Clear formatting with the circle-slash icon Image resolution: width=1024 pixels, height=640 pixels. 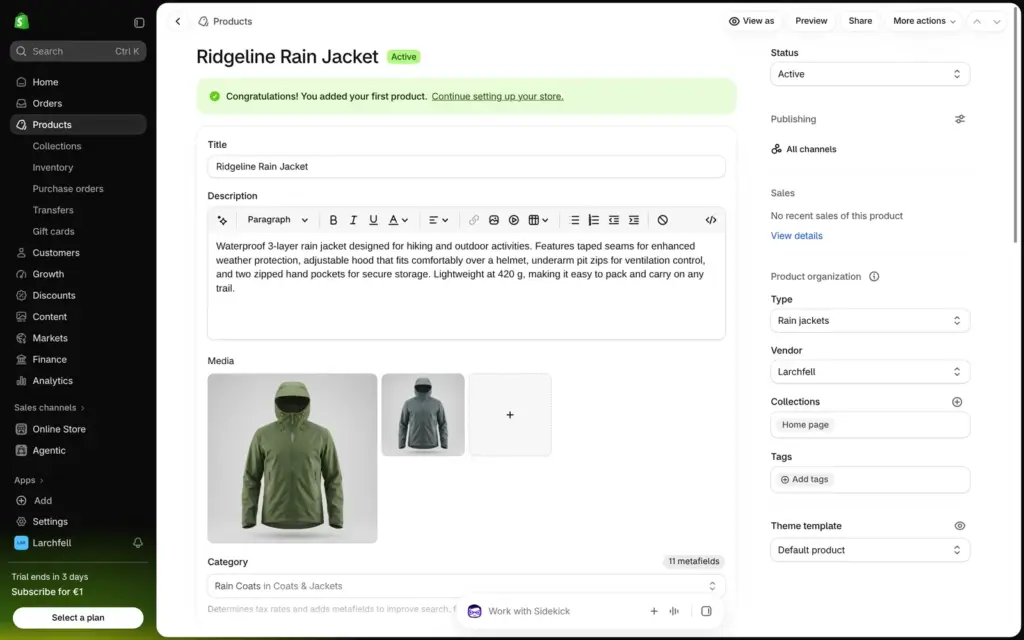(663, 220)
